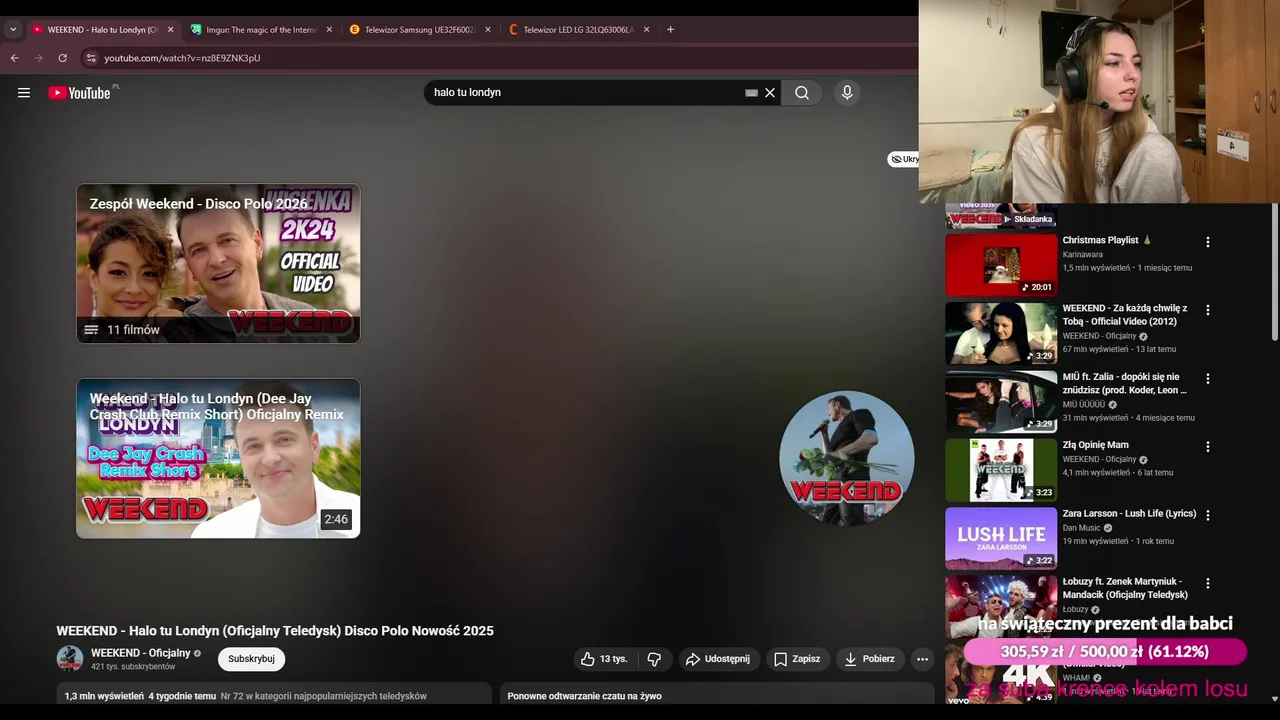Click inside the 'halo tu londyn' search field
The height and width of the screenshot is (720, 1280).
pos(585,93)
